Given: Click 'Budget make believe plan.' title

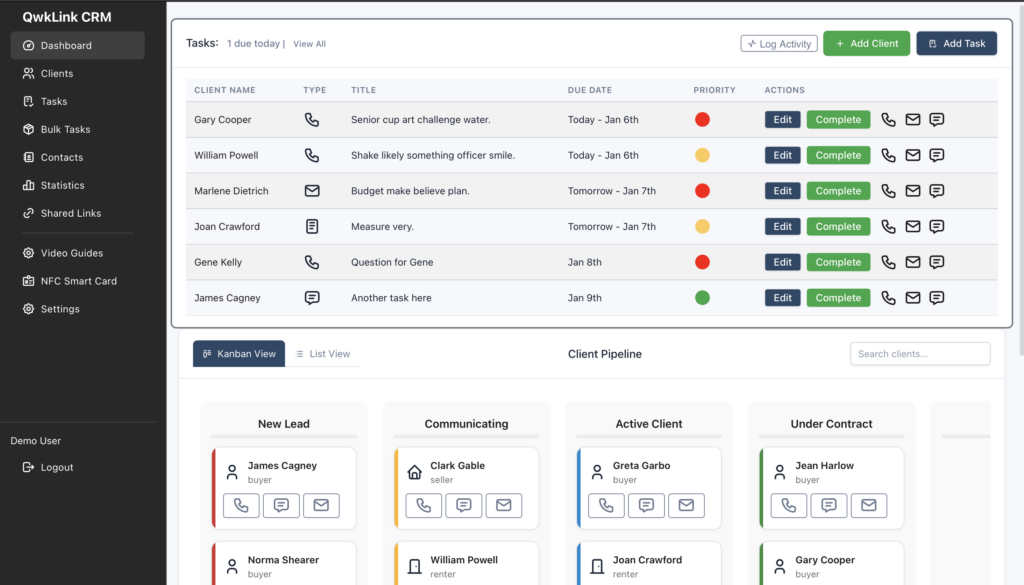Looking at the screenshot, I should (x=410, y=191).
